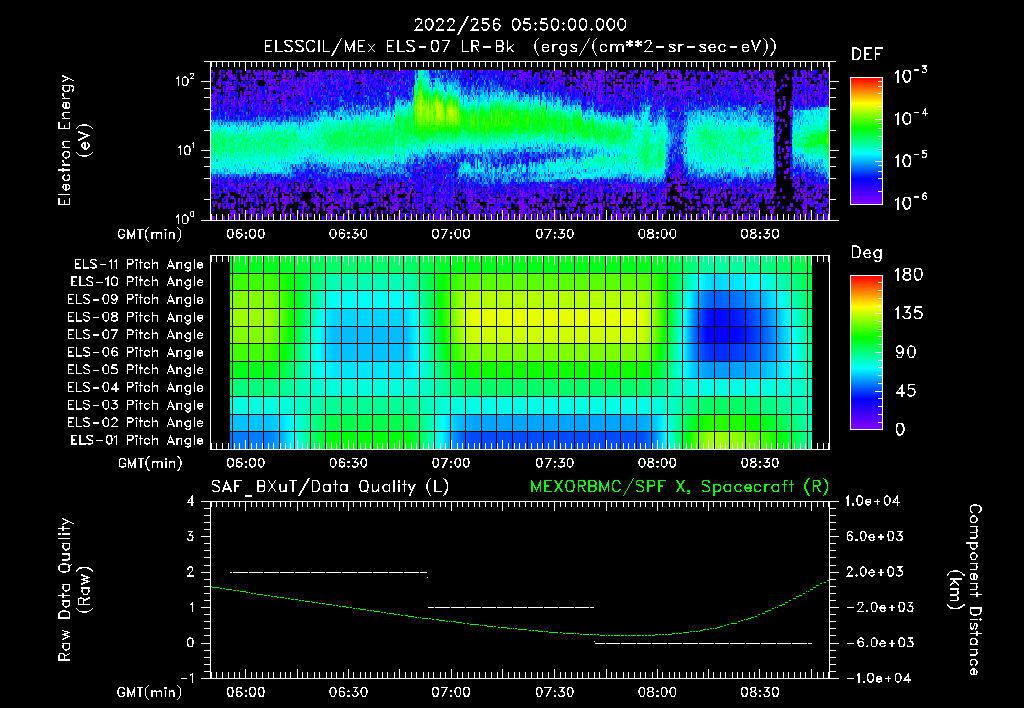
Task: Click the 10^0 electron energy tick label
Action: point(185,217)
